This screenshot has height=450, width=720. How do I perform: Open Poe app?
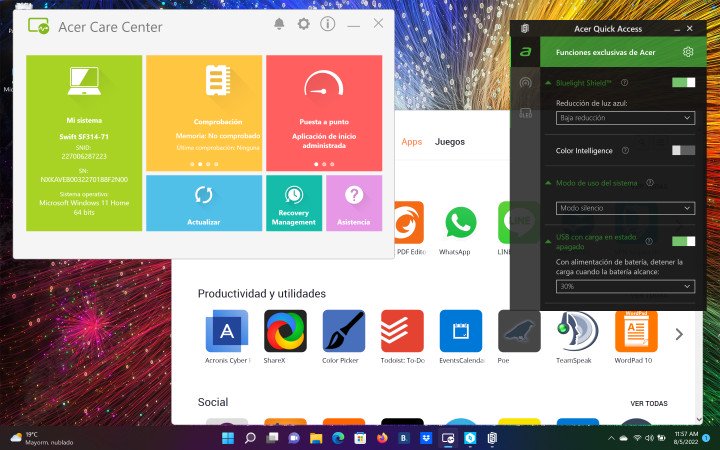[x=519, y=331]
